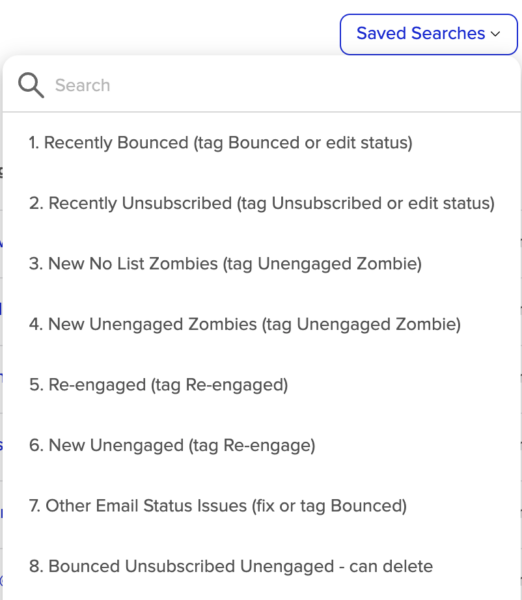This screenshot has height=600, width=522.
Task: Select 8. Bounced Unsubscribed Unengaged - can delete
Action: tap(261, 566)
